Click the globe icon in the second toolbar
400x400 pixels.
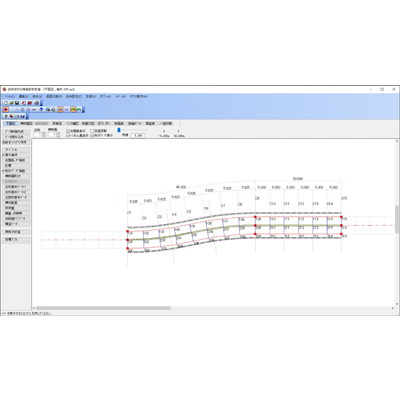pos(48,110)
